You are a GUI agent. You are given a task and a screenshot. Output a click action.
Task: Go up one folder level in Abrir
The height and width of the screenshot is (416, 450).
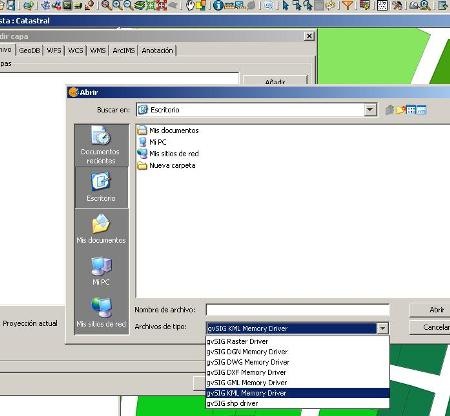pyautogui.click(x=389, y=110)
